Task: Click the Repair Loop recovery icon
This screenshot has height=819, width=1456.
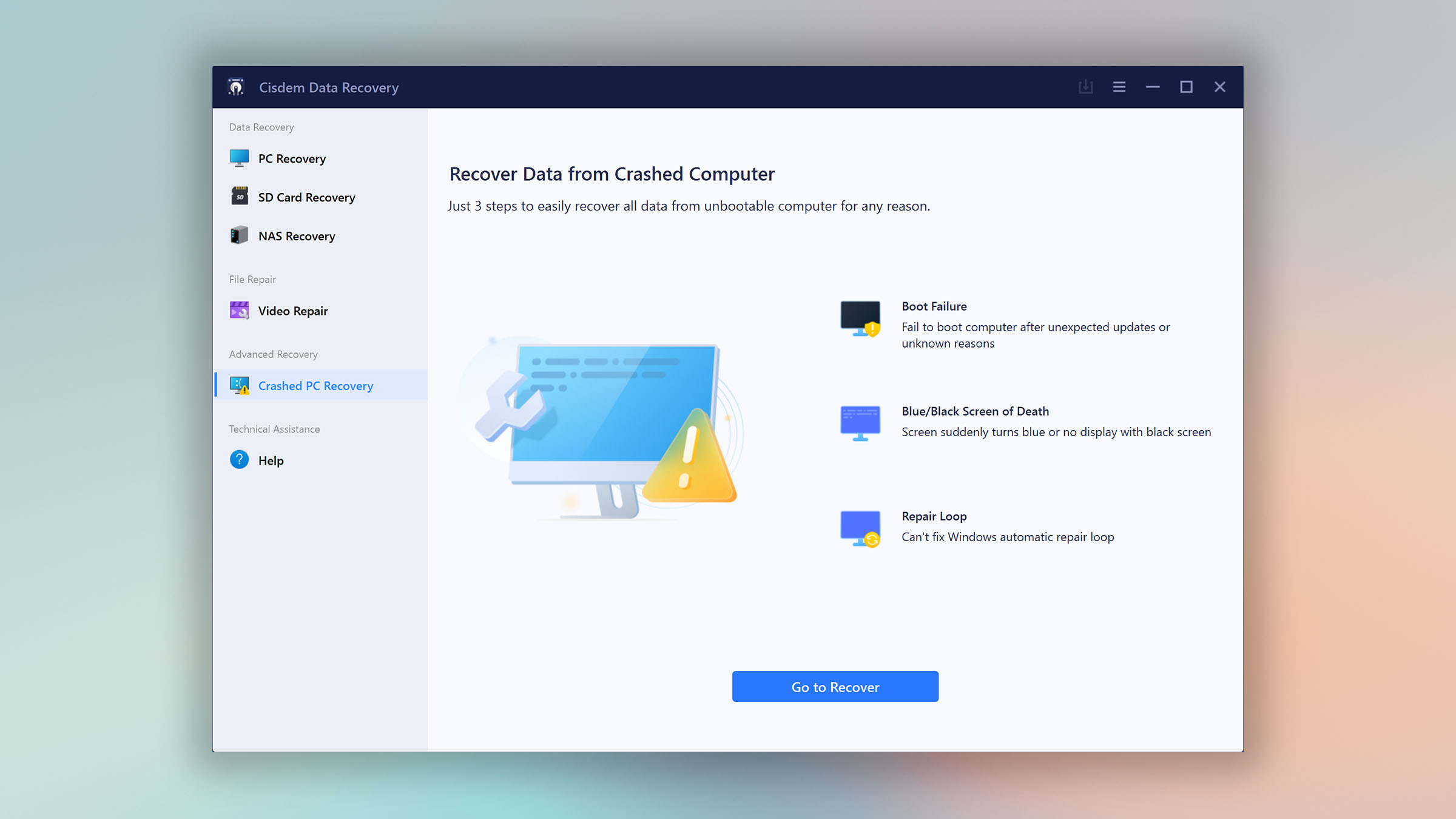Action: tap(859, 524)
